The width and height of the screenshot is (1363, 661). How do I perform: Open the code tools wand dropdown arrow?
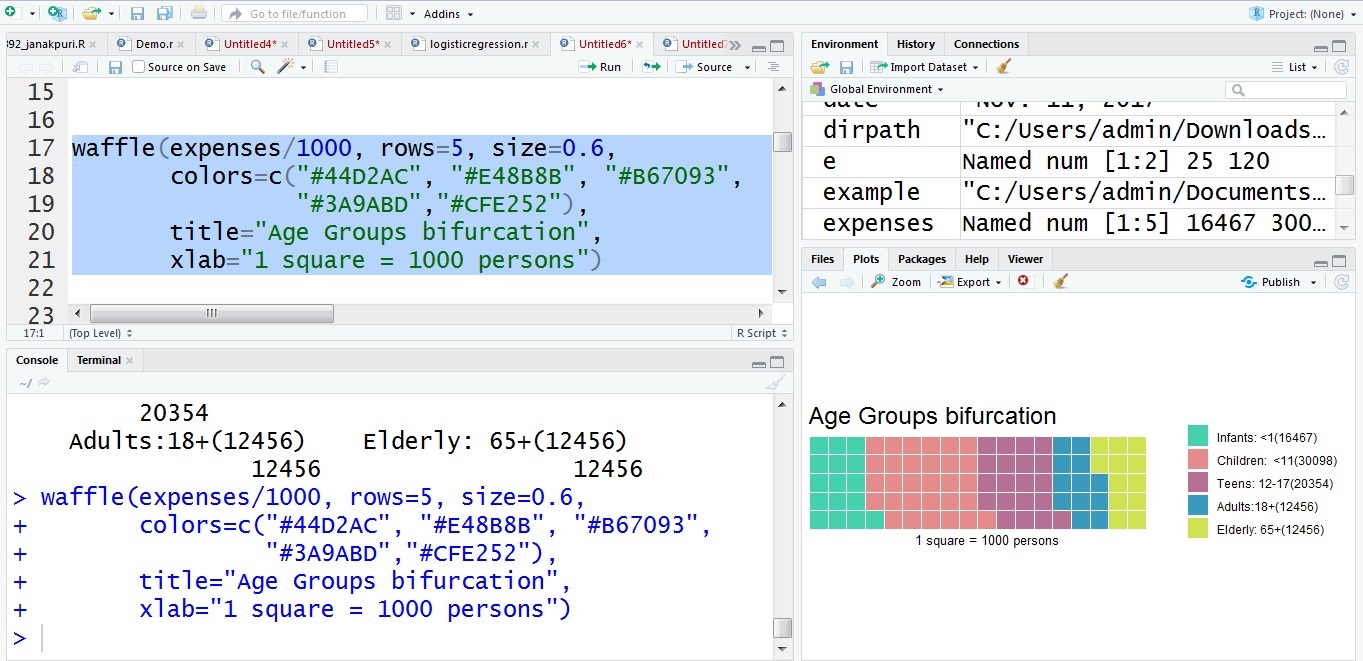(303, 67)
